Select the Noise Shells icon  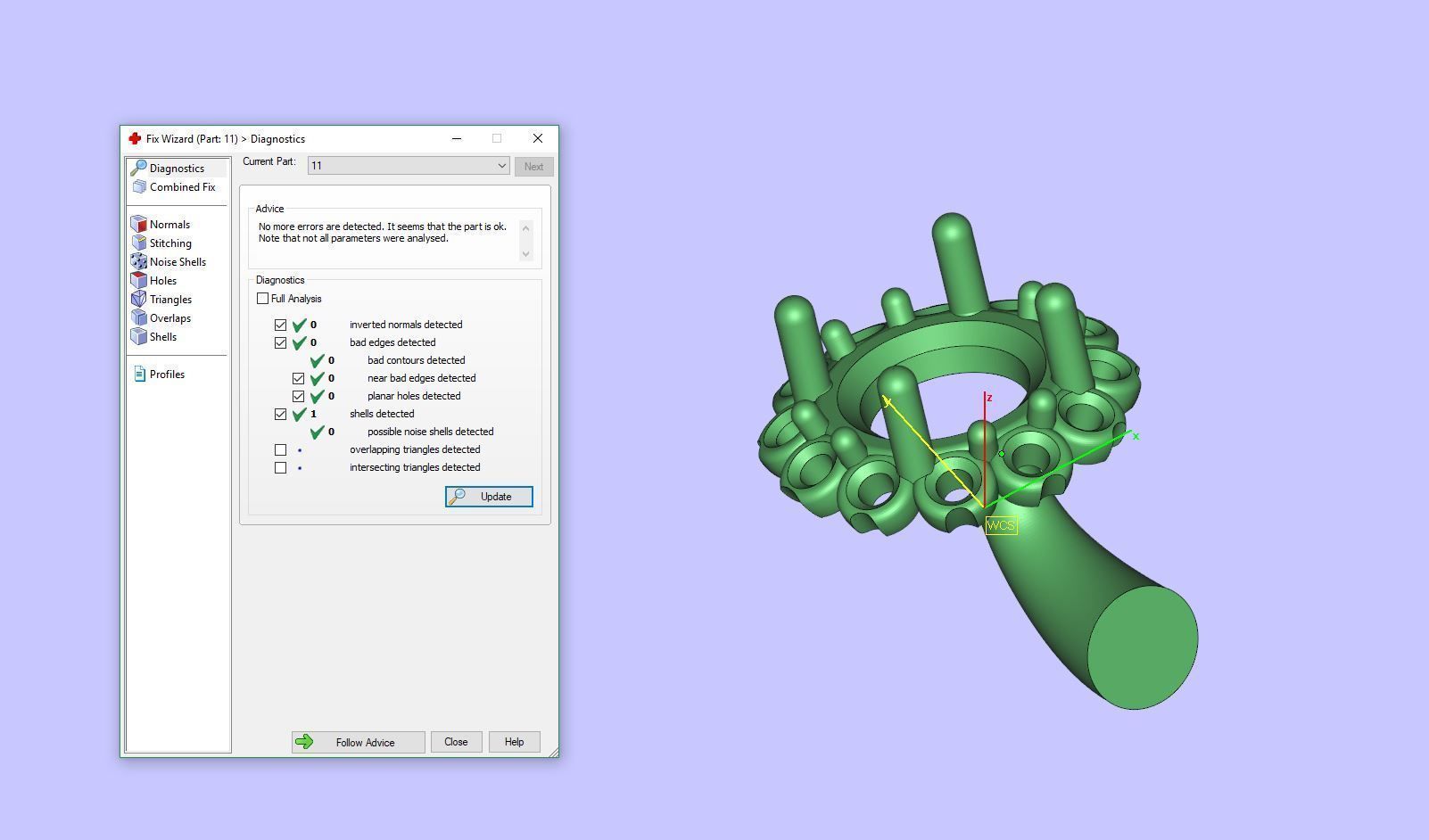138,262
